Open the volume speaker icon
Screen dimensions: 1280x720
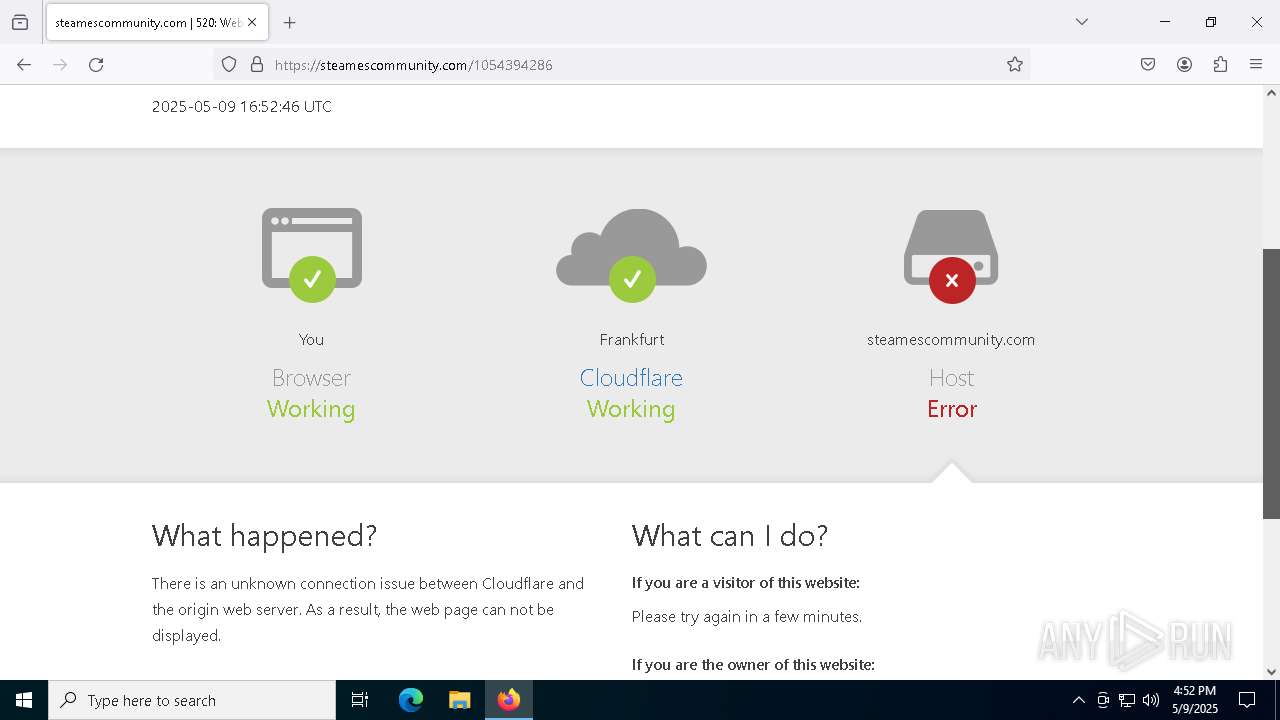tap(1151, 700)
